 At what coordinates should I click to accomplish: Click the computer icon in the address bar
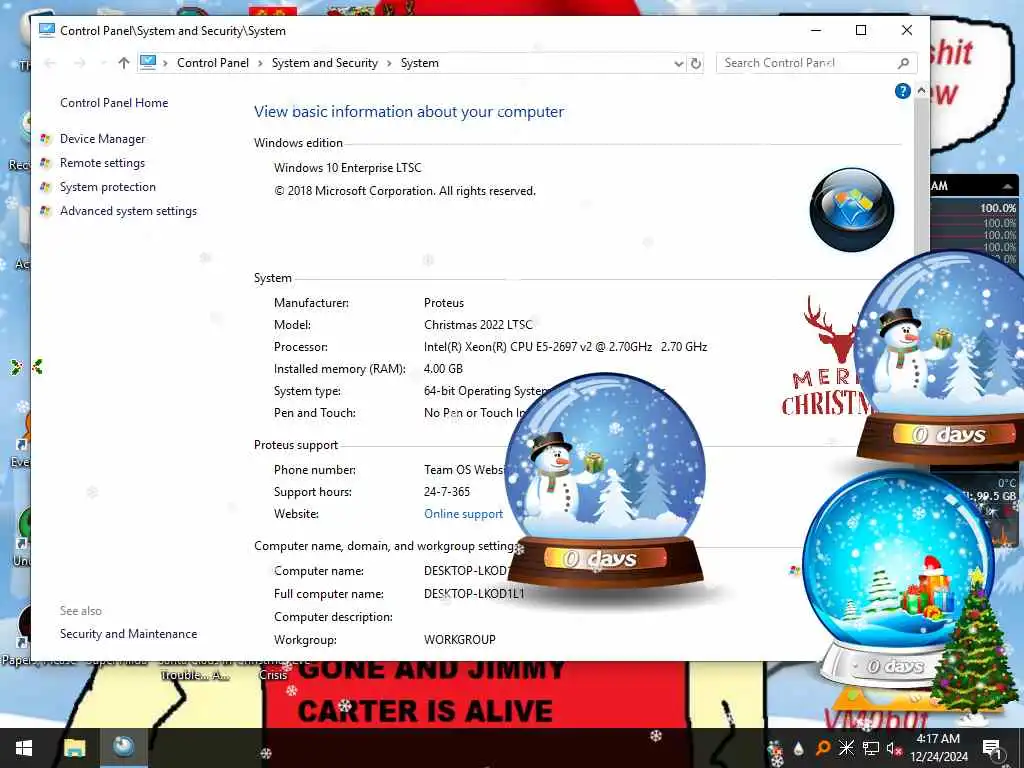tap(148, 62)
